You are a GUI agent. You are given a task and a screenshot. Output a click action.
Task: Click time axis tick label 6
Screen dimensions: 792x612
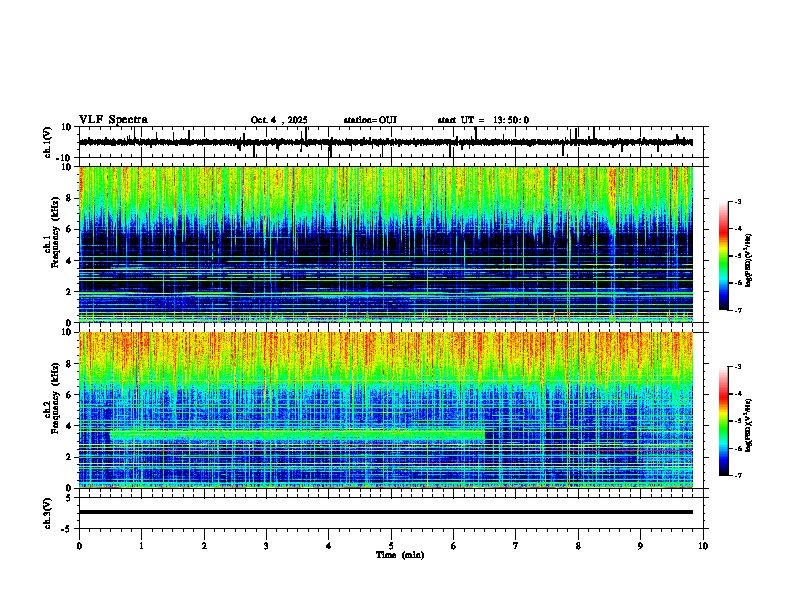(x=454, y=546)
